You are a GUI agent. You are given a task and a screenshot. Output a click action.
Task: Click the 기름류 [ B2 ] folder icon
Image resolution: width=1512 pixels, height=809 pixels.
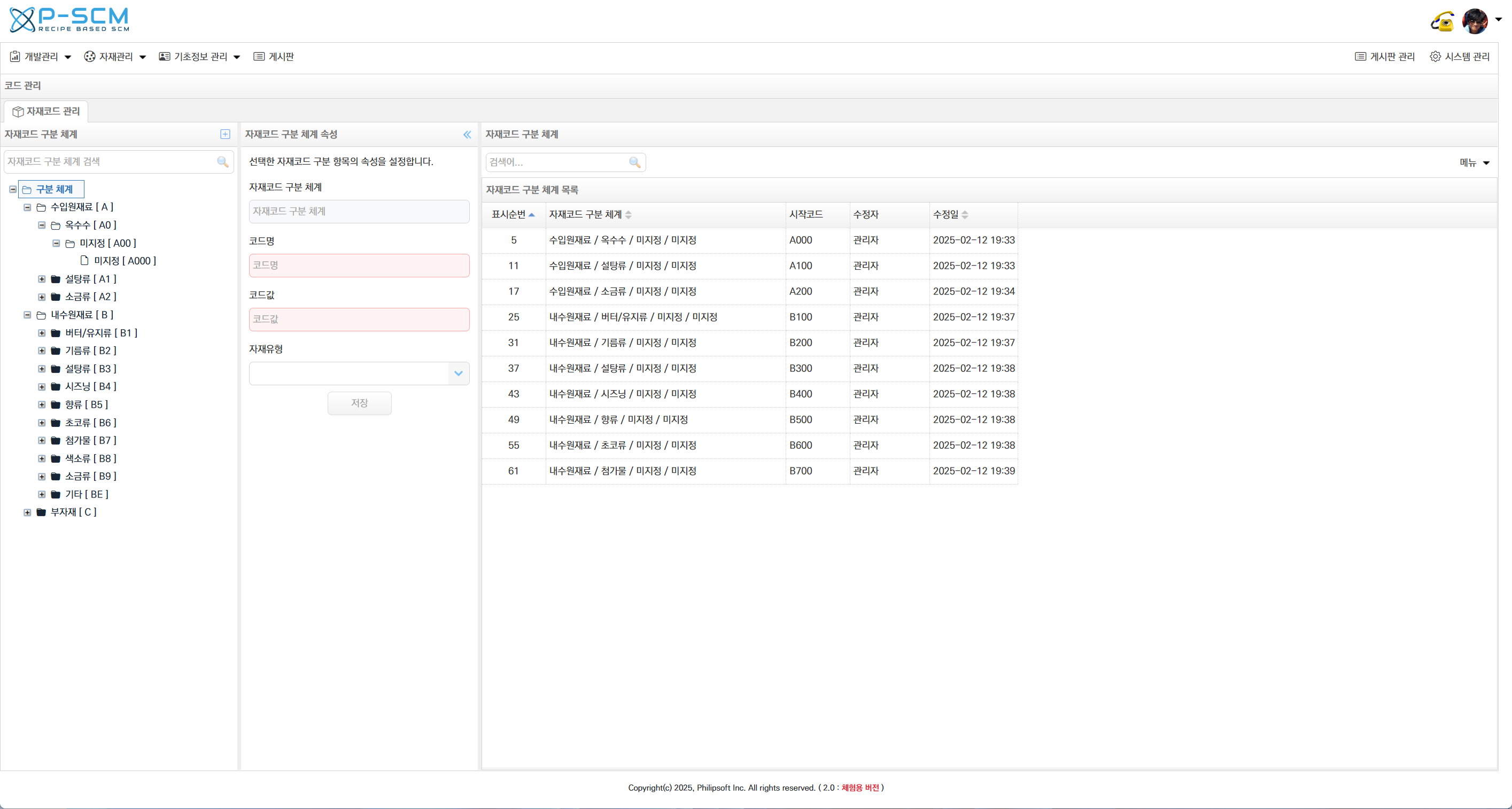(56, 351)
